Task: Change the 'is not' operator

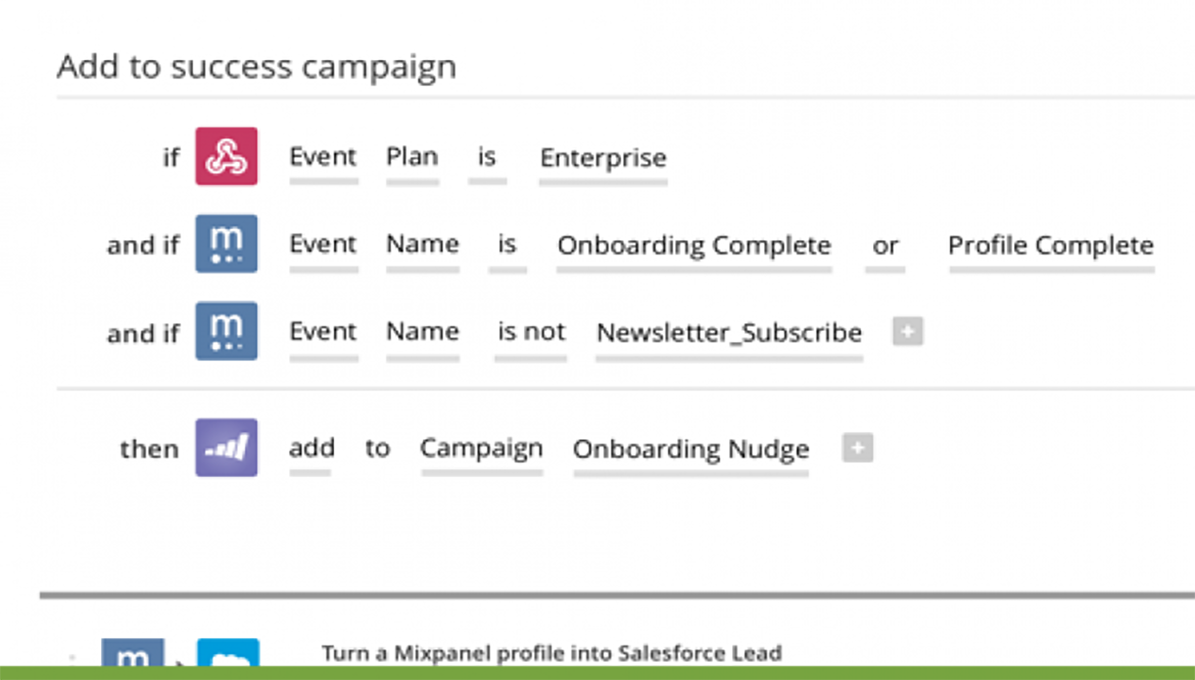Action: (531, 332)
